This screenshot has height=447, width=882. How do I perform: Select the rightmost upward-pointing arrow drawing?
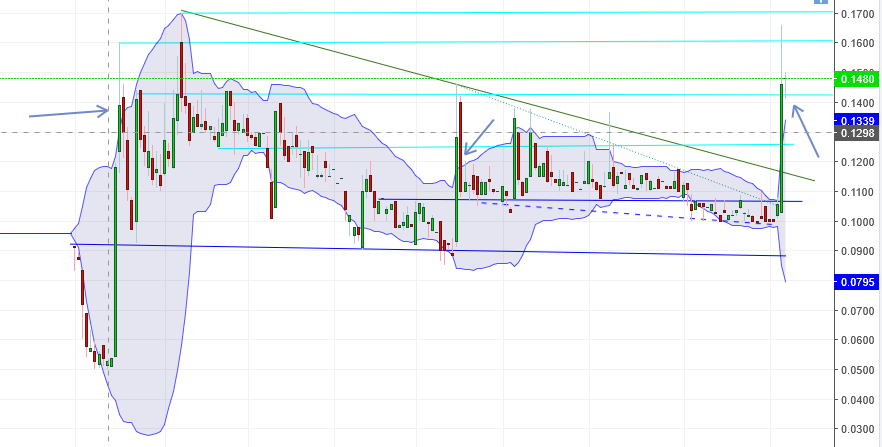click(806, 130)
